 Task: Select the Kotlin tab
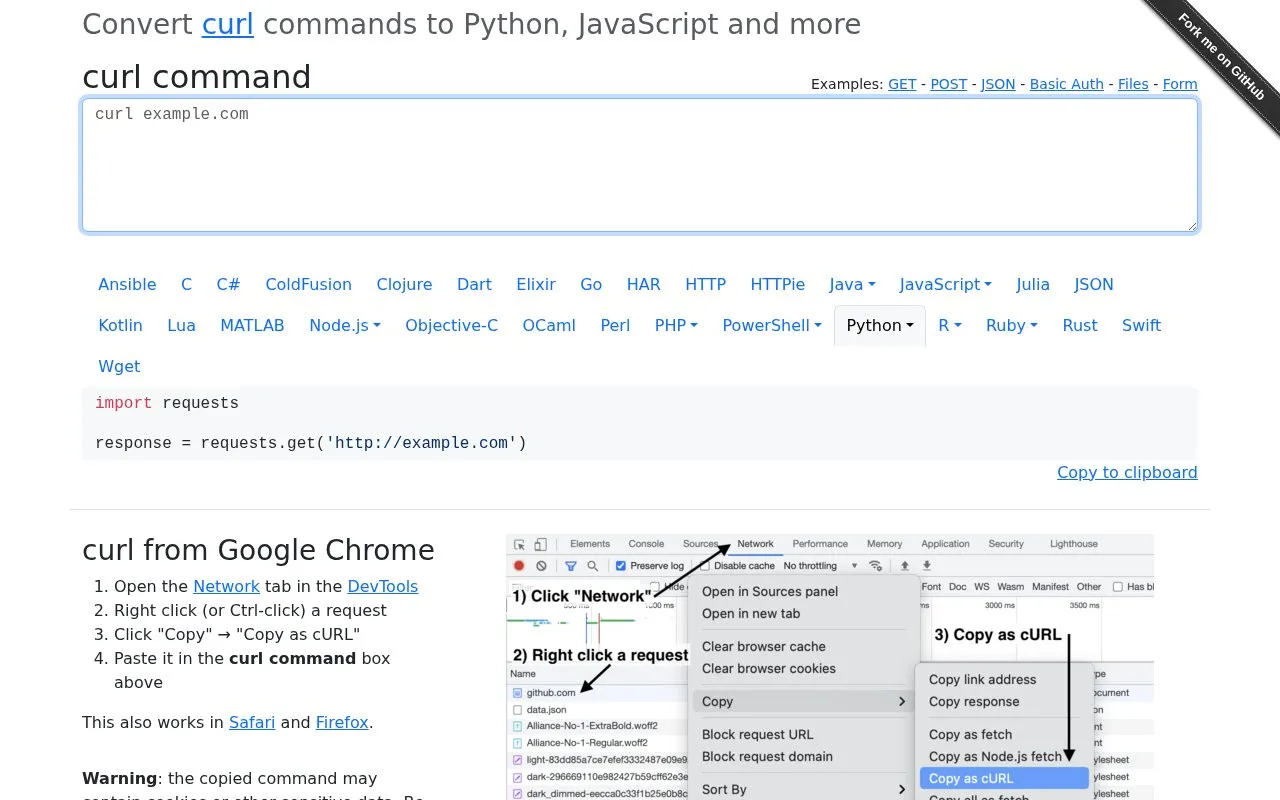click(120, 325)
